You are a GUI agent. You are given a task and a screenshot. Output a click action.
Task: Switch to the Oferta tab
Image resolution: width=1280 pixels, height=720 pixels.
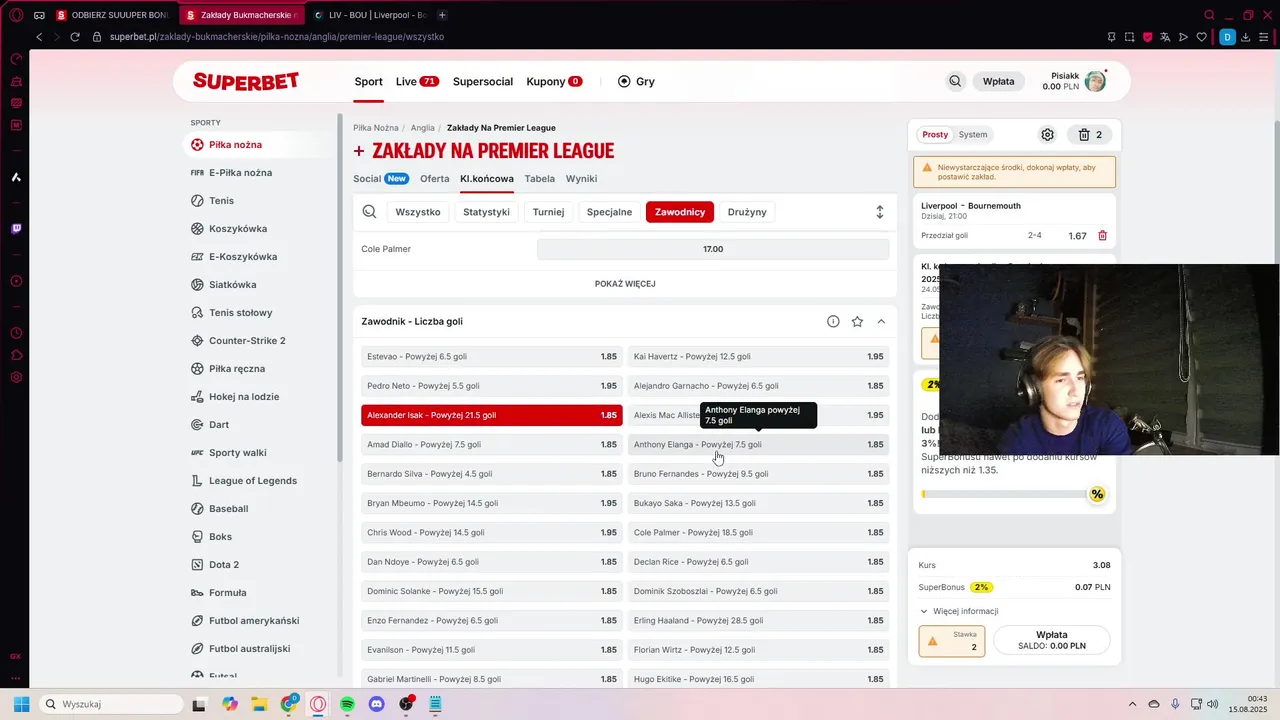[434, 179]
